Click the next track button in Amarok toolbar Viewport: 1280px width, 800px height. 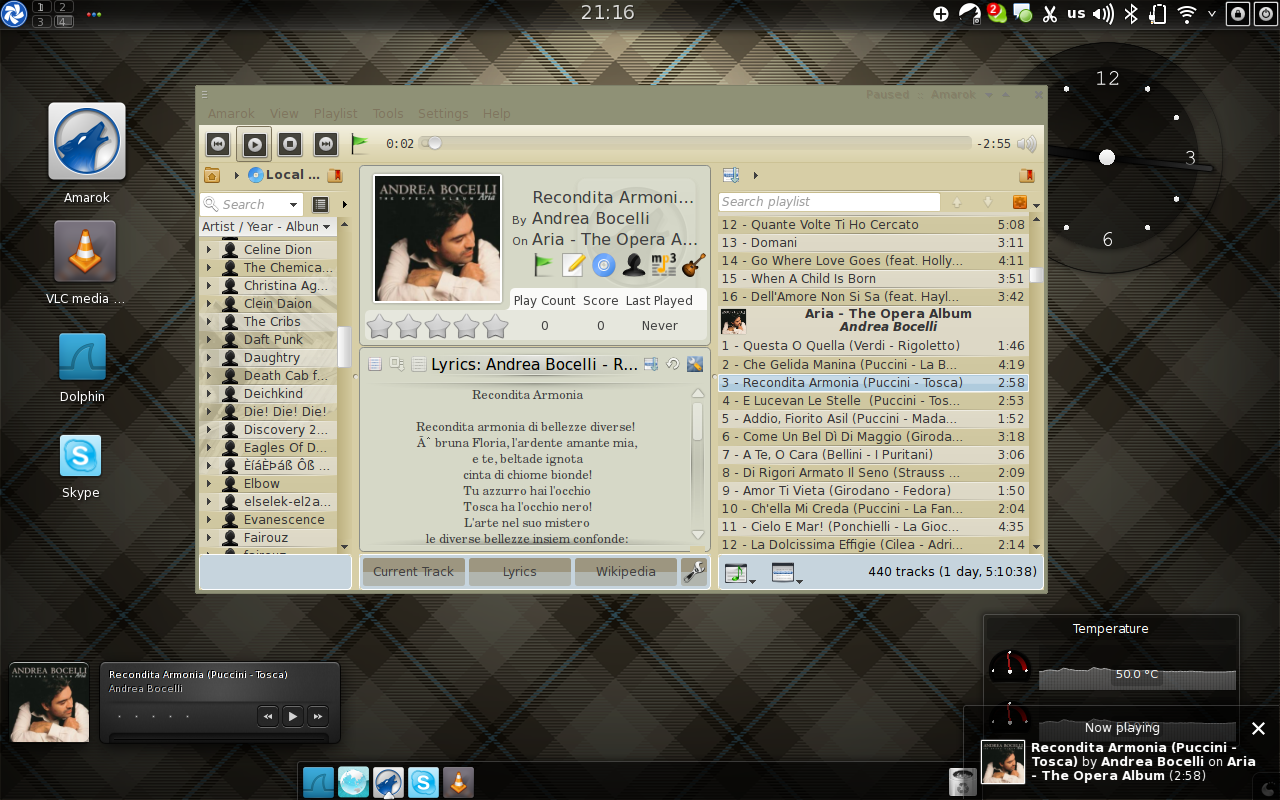325,144
